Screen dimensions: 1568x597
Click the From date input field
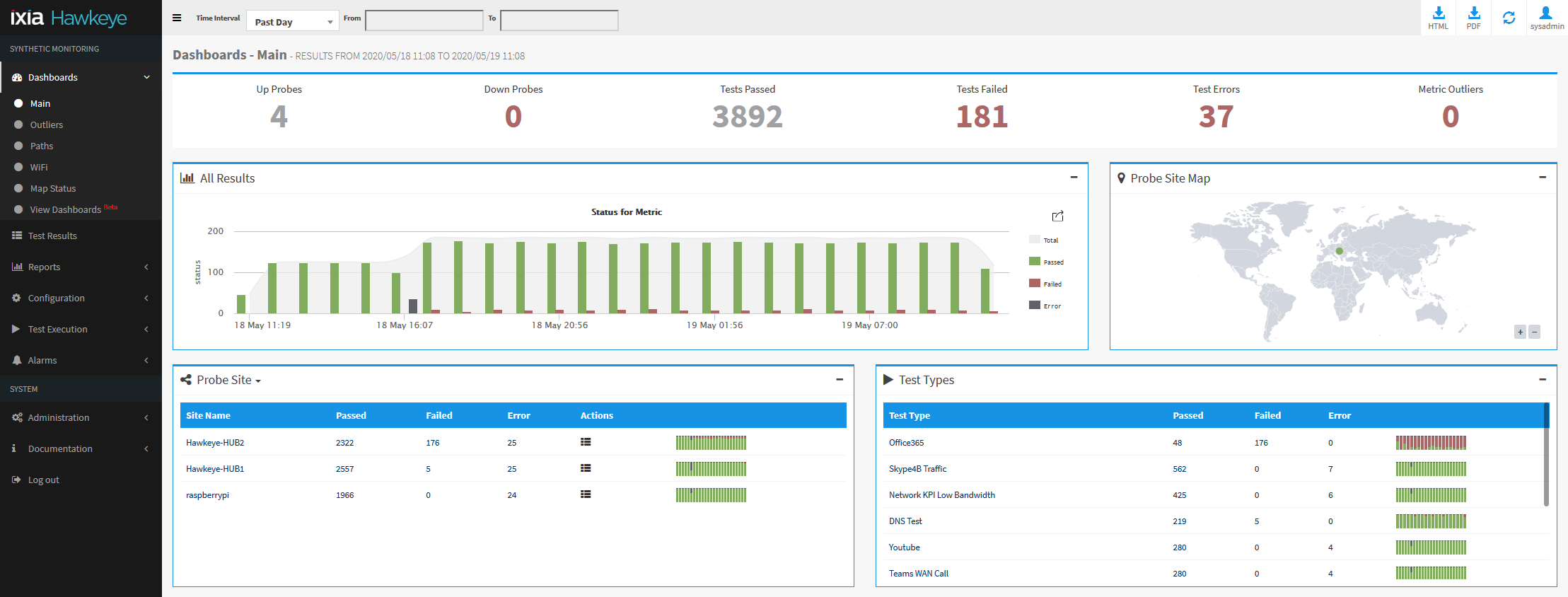pyautogui.click(x=424, y=21)
